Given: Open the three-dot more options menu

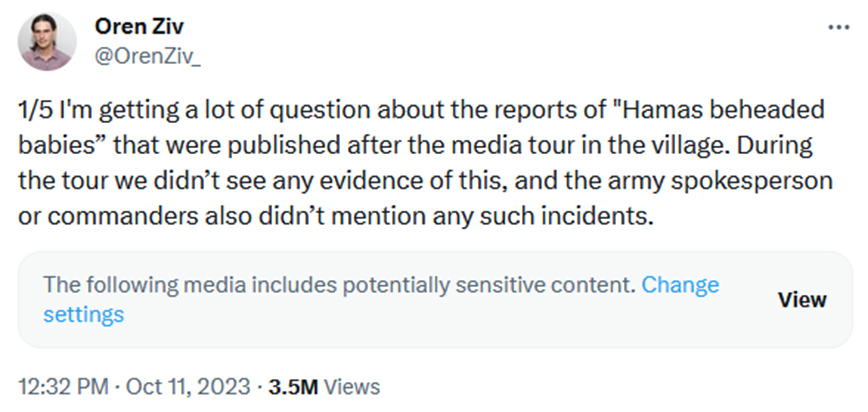Looking at the screenshot, I should pos(838,26).
